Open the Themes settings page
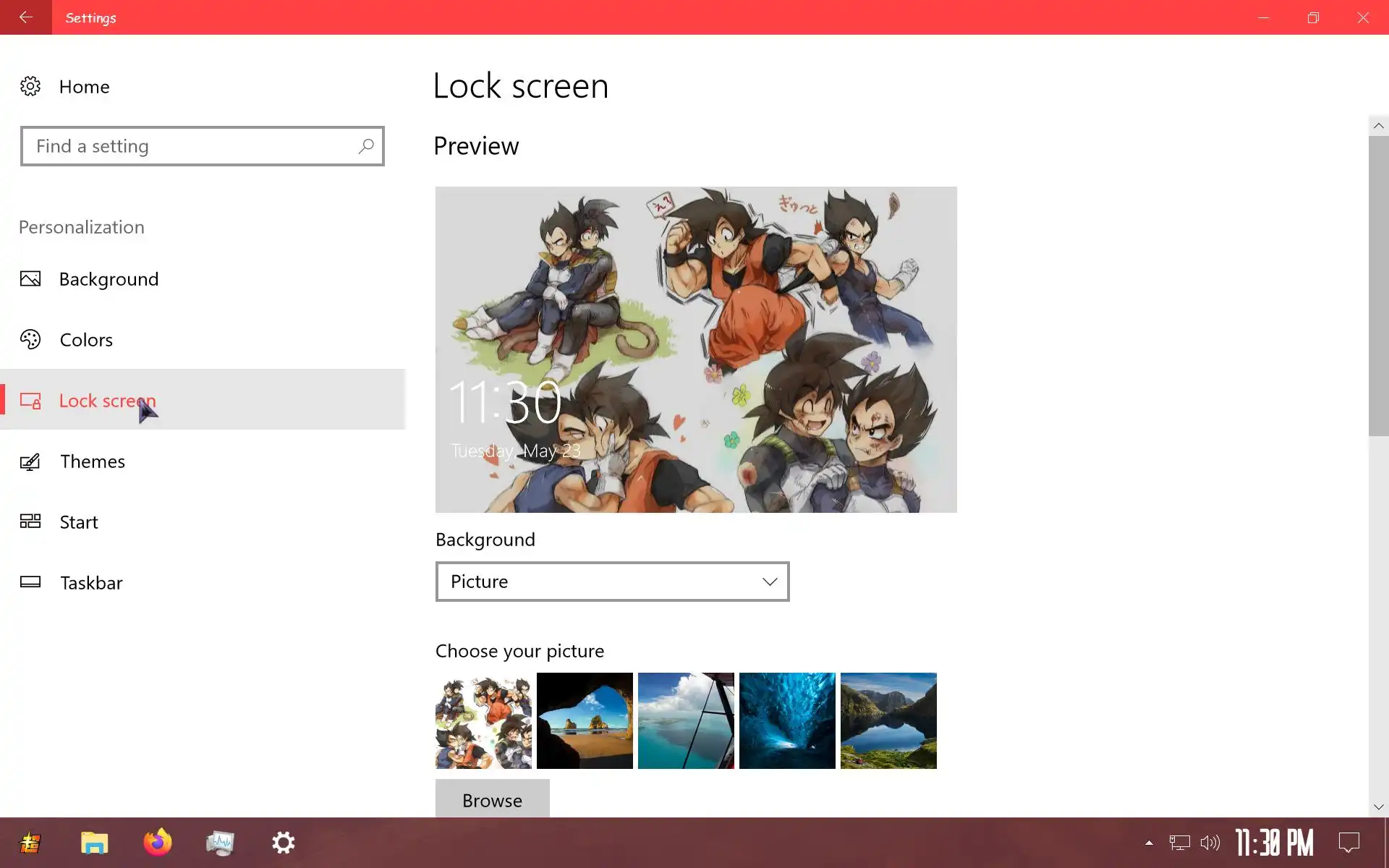 (93, 461)
